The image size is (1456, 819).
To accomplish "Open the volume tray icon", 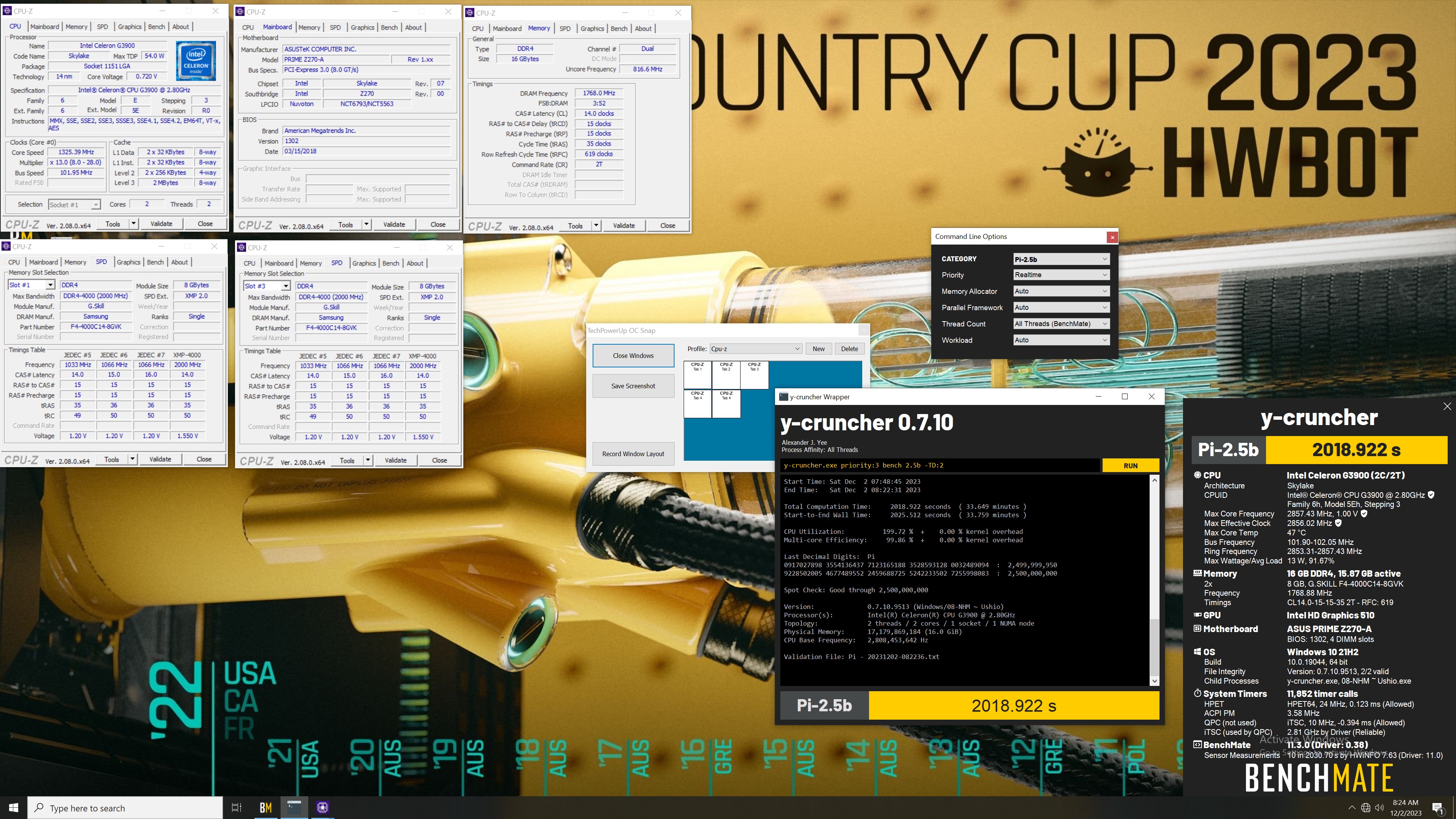I will click(1380, 808).
